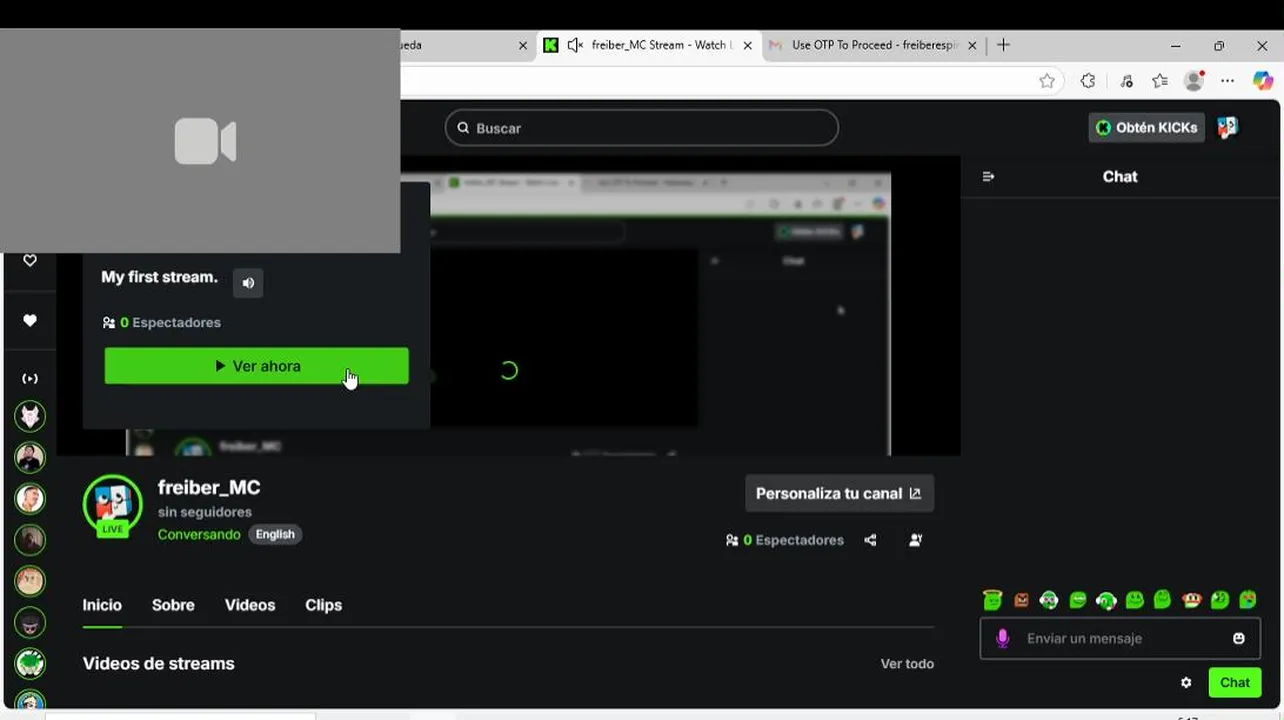
Task: Open the second sidebar channel avatar
Action: (x=30, y=457)
